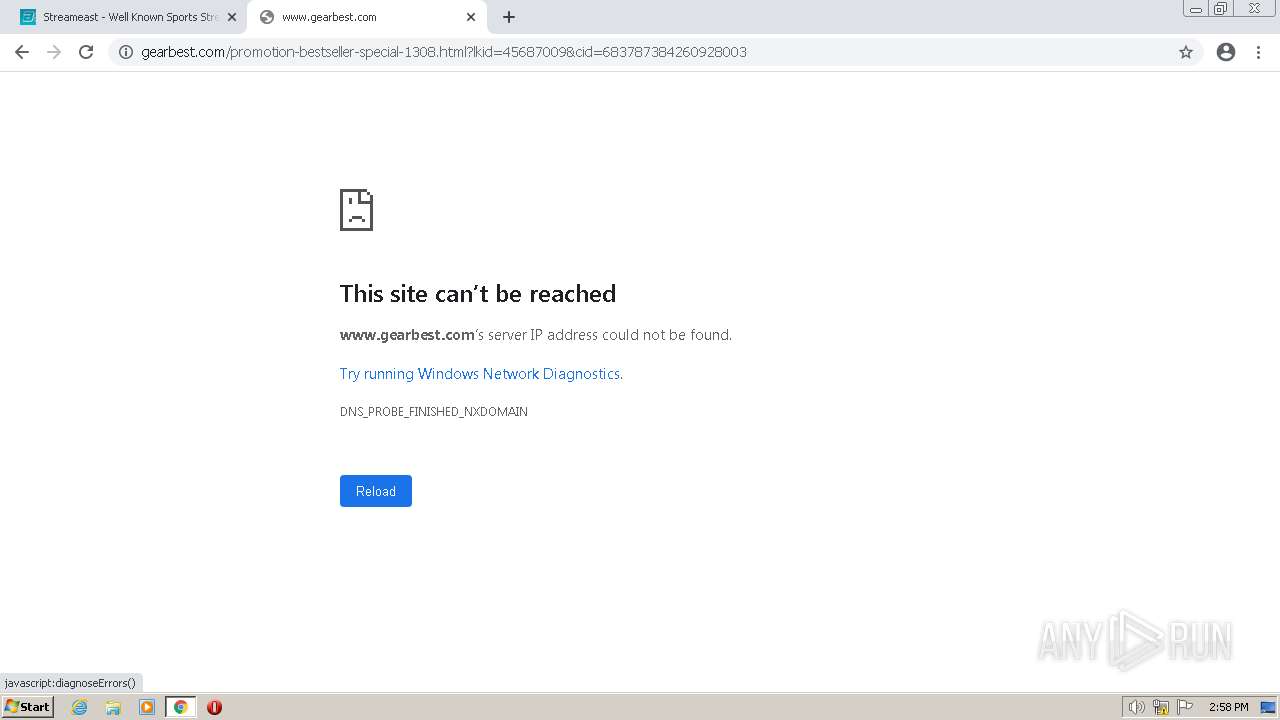The width and height of the screenshot is (1280, 720).
Task: Open the Action Center flag icon
Action: tap(1185, 707)
